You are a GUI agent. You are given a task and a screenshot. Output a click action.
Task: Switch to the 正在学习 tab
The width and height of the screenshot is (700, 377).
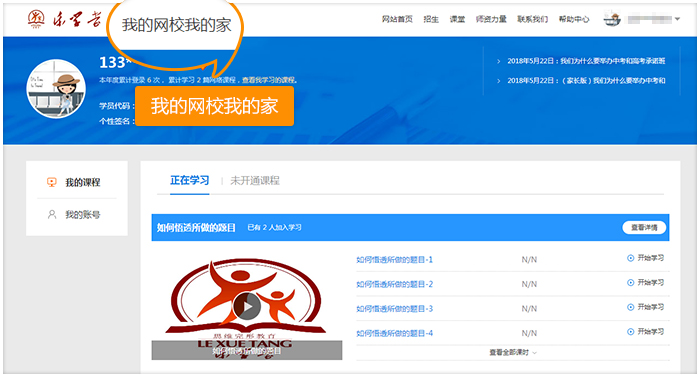pos(190,180)
